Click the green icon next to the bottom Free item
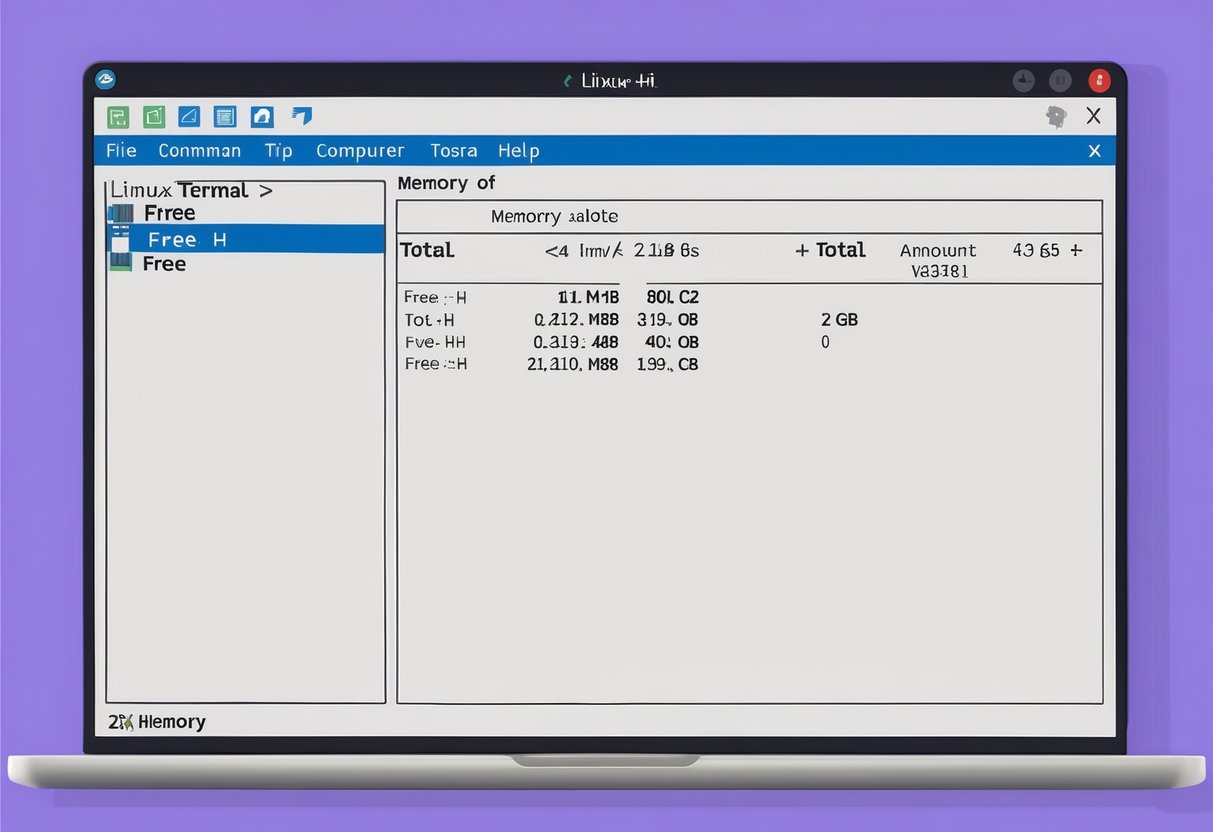This screenshot has height=832, width=1213. (121, 263)
